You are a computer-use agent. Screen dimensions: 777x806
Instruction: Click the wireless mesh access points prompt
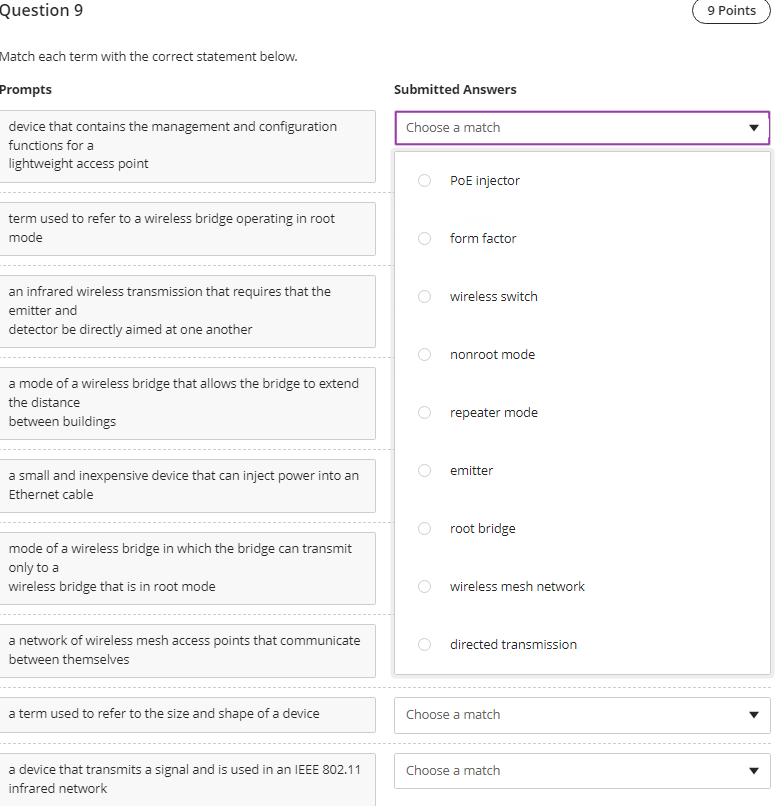(x=188, y=650)
